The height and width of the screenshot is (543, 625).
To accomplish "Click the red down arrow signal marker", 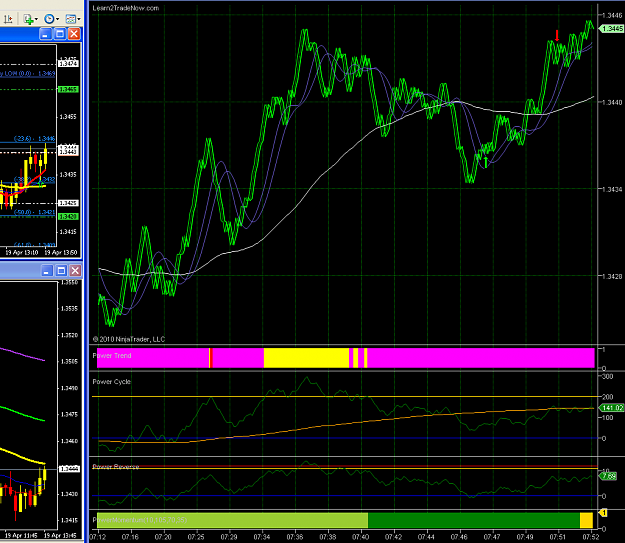I will coord(557,35).
